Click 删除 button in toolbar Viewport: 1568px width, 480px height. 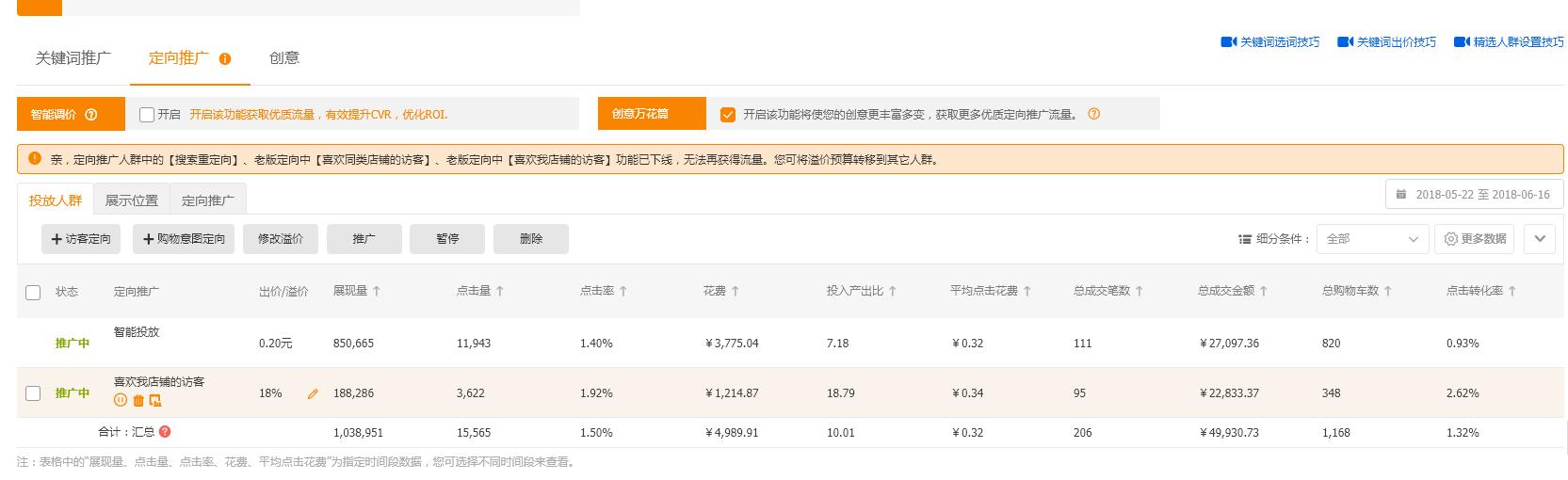(x=531, y=239)
